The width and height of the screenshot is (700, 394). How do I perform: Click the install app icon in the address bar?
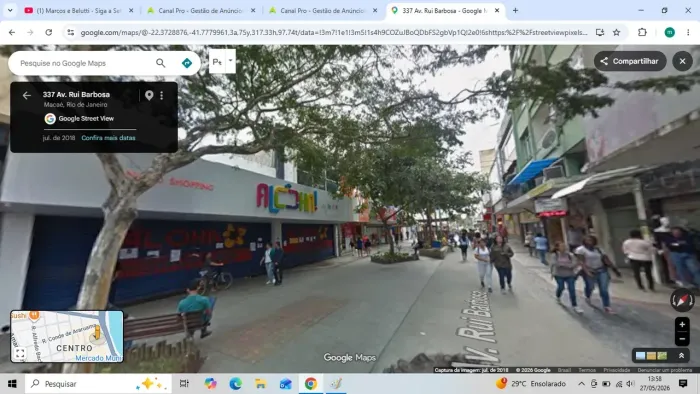pyautogui.click(x=600, y=32)
